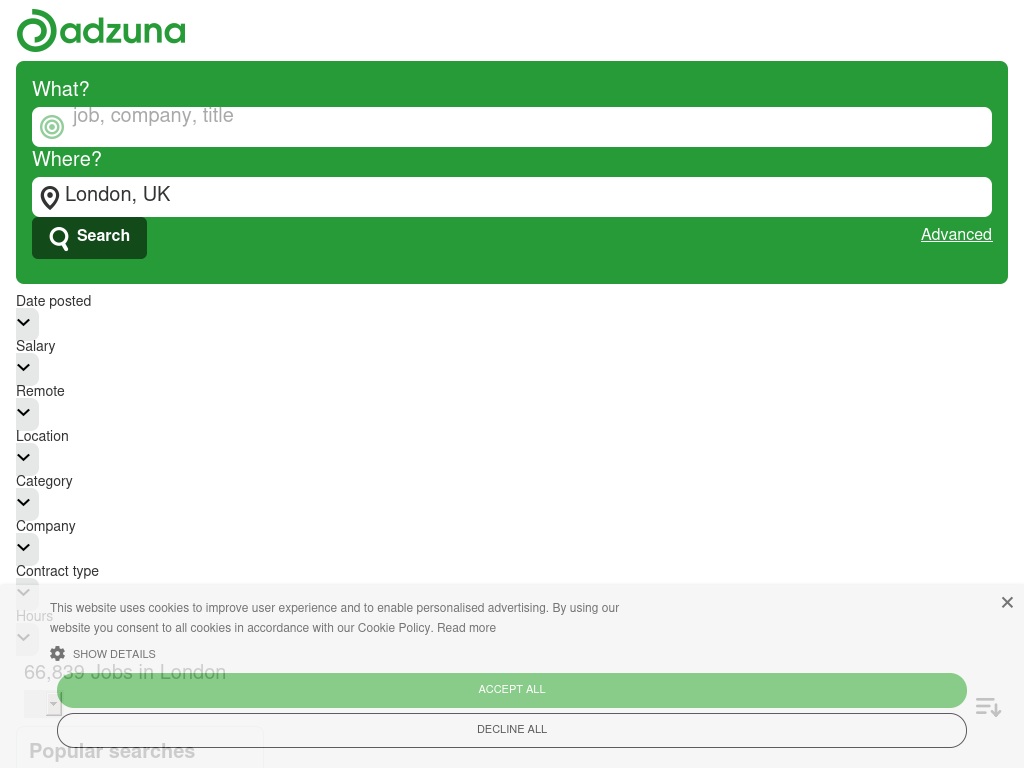The width and height of the screenshot is (1024, 768).
Task: Click the location pin icon
Action: [x=50, y=198]
